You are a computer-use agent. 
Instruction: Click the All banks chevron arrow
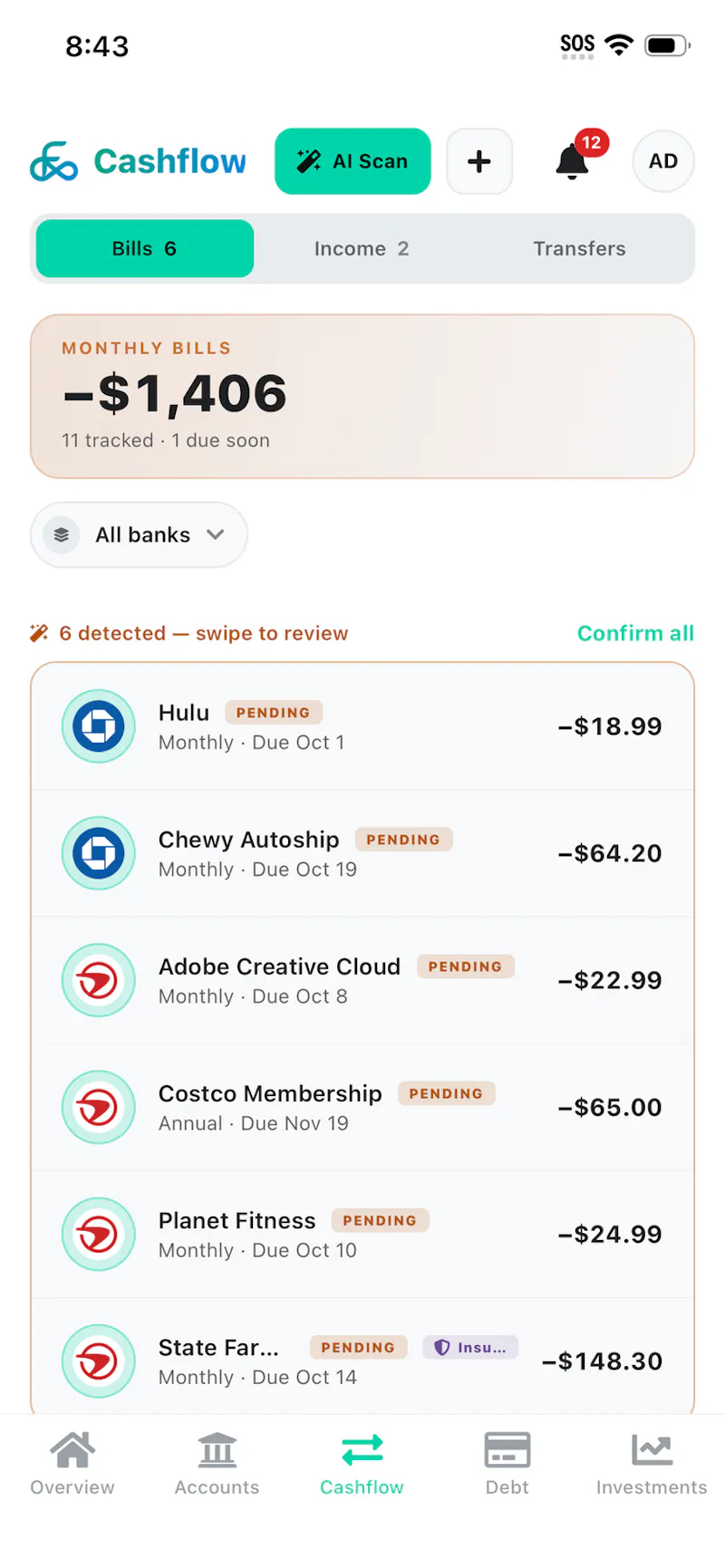click(215, 534)
